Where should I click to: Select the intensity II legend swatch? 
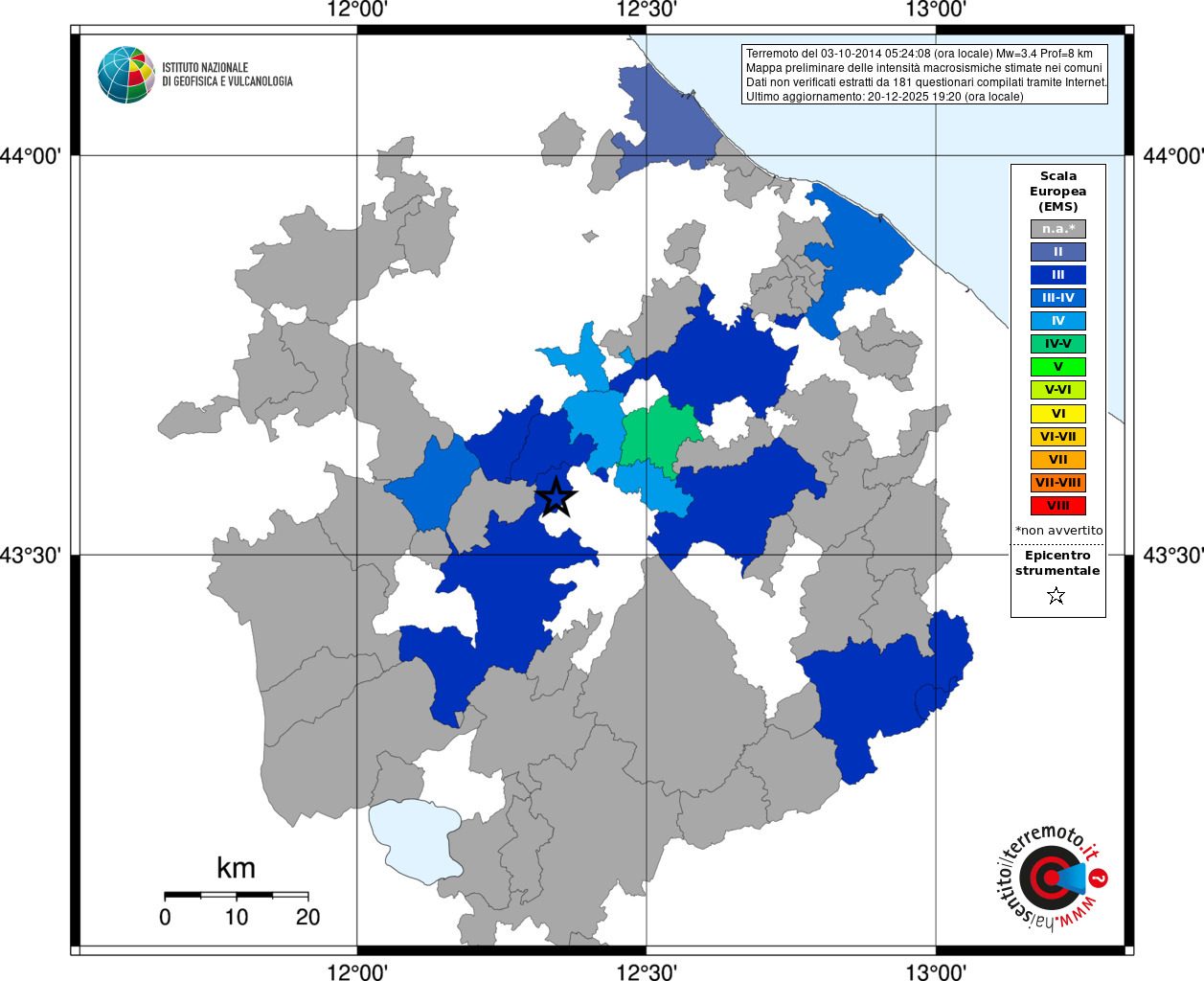(1058, 252)
